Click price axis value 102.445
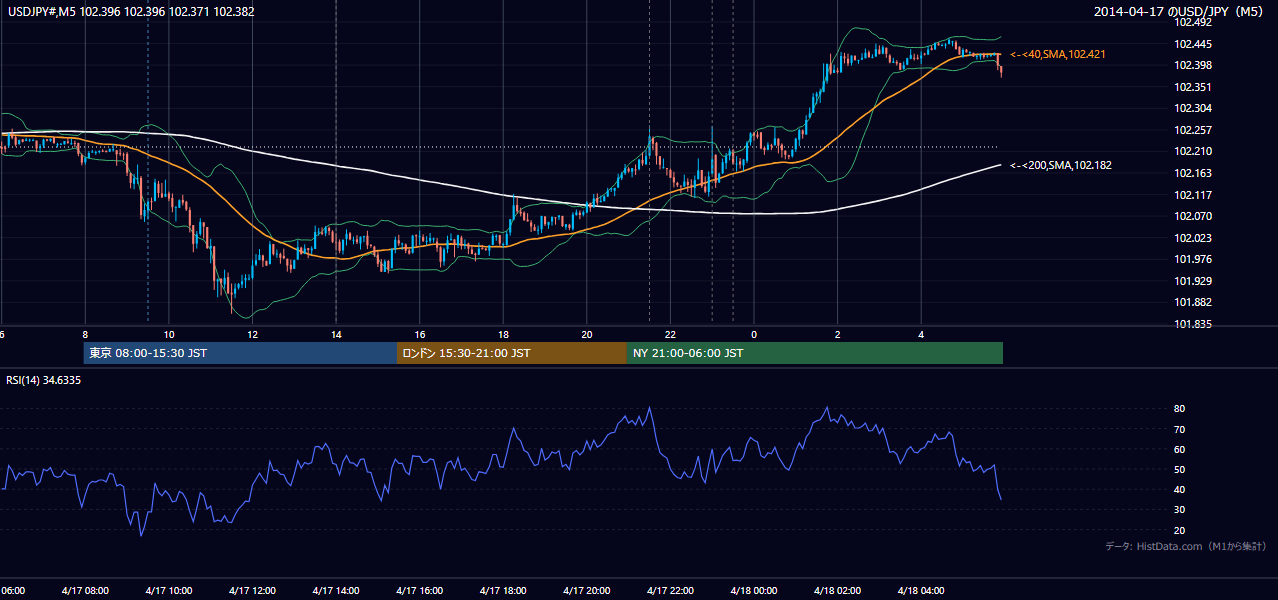1278x600 pixels. [x=1192, y=44]
